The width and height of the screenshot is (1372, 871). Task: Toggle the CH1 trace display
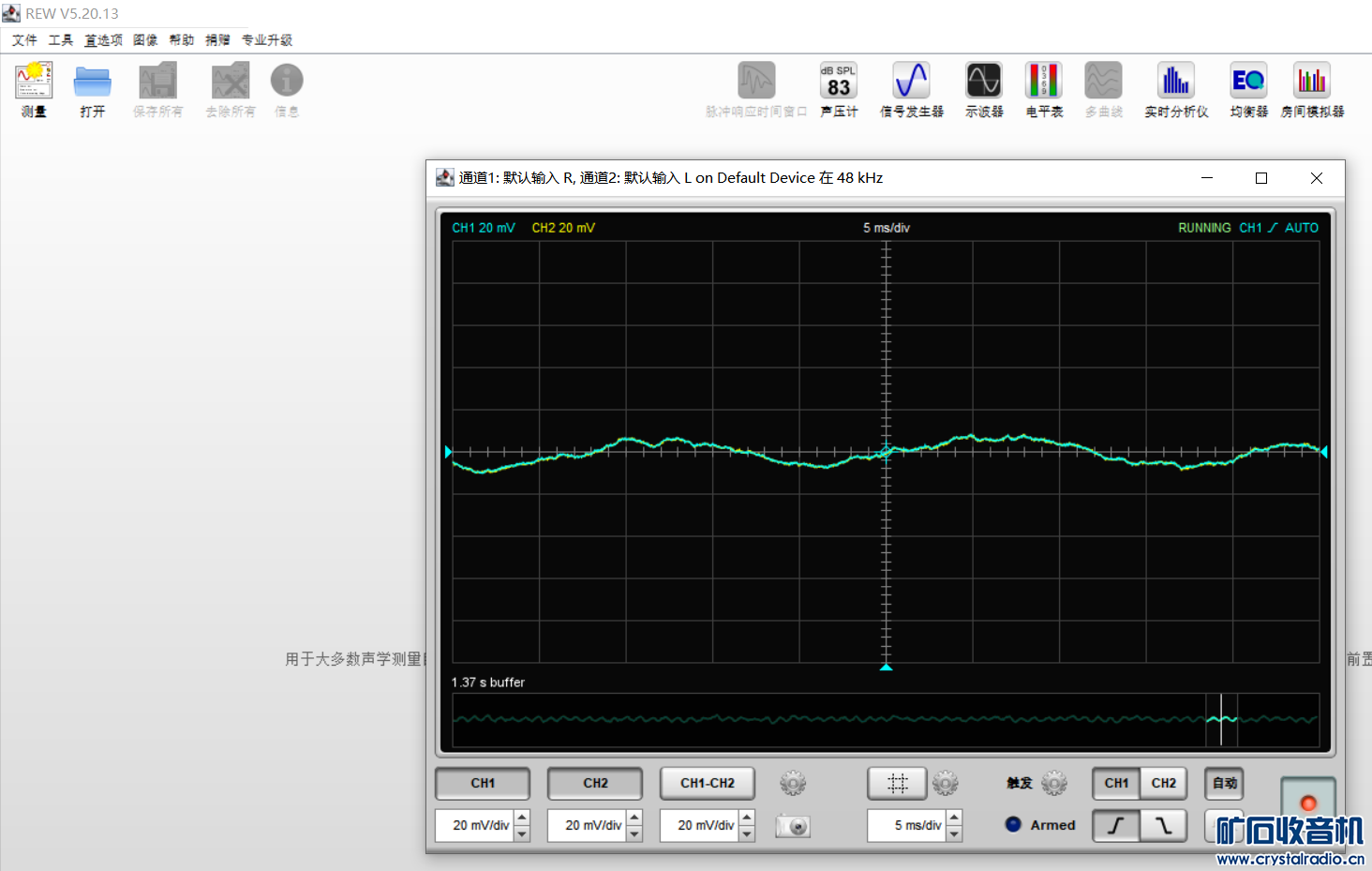(483, 783)
